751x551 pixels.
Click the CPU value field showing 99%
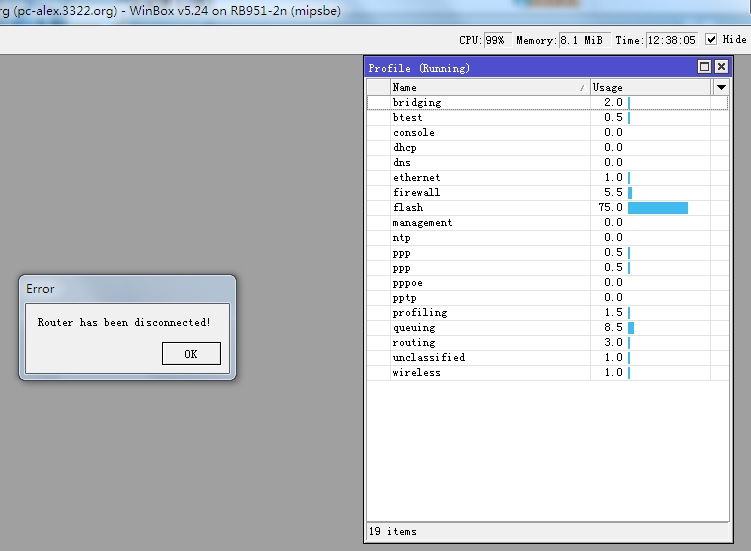(x=497, y=40)
